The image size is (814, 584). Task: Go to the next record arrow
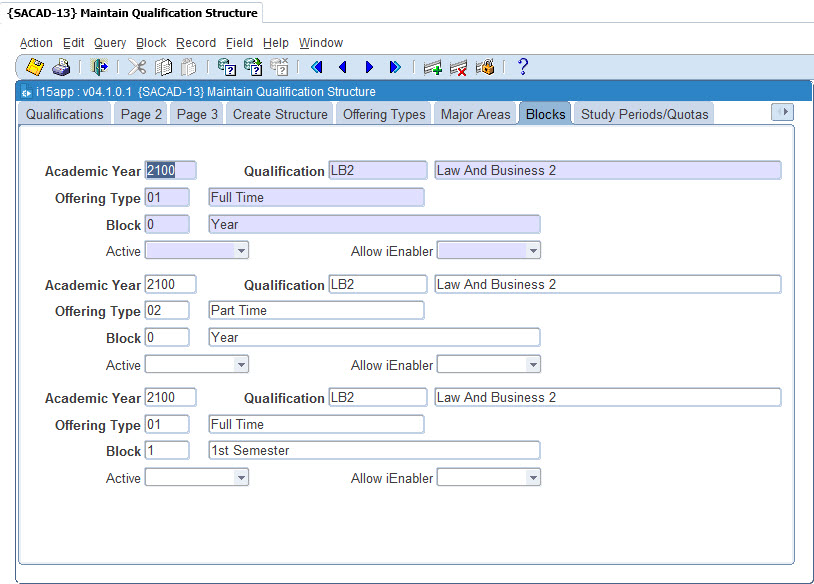point(369,67)
